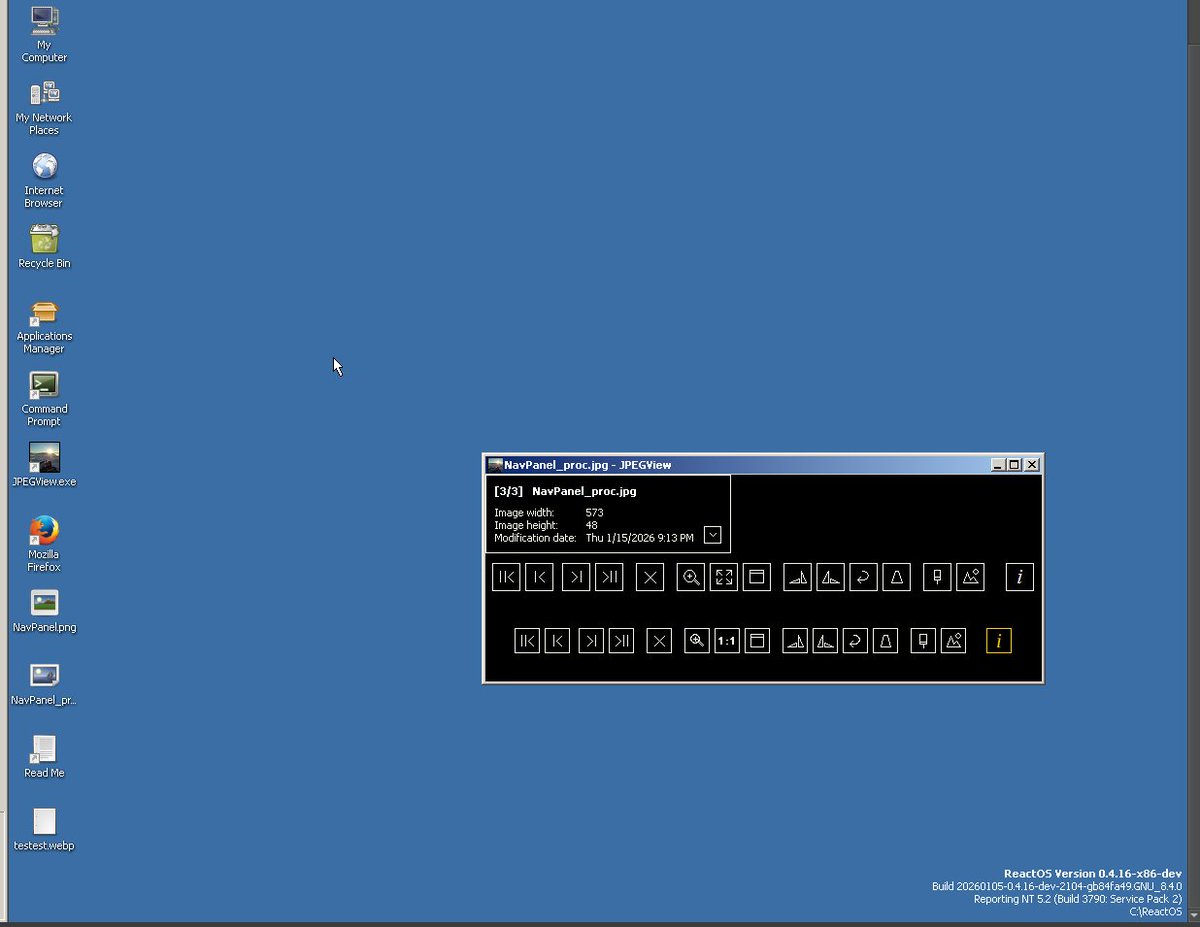Activate zoom mode magnifier in navigation panel

[697, 641]
